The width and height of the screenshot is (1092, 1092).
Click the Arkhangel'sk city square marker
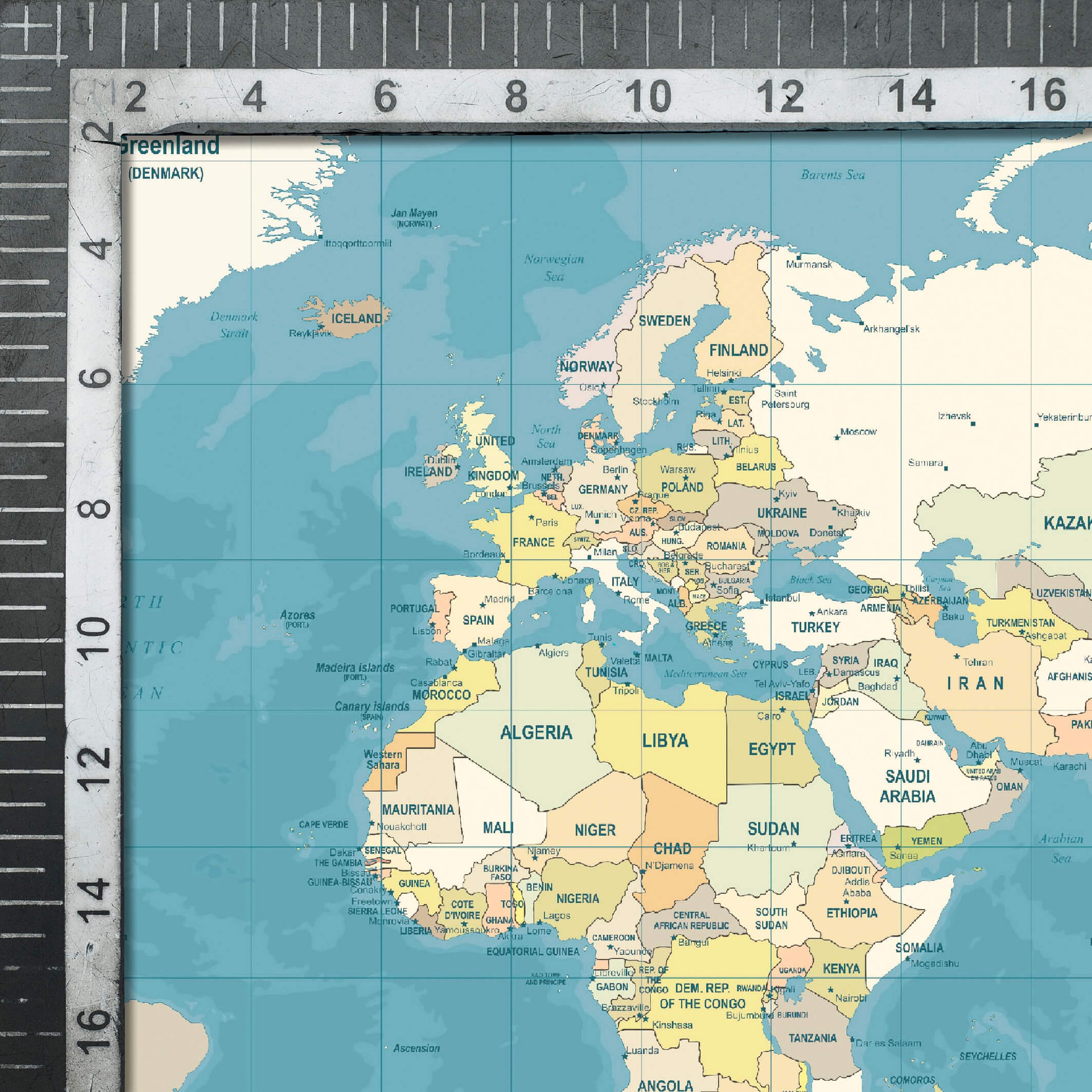coord(861,323)
